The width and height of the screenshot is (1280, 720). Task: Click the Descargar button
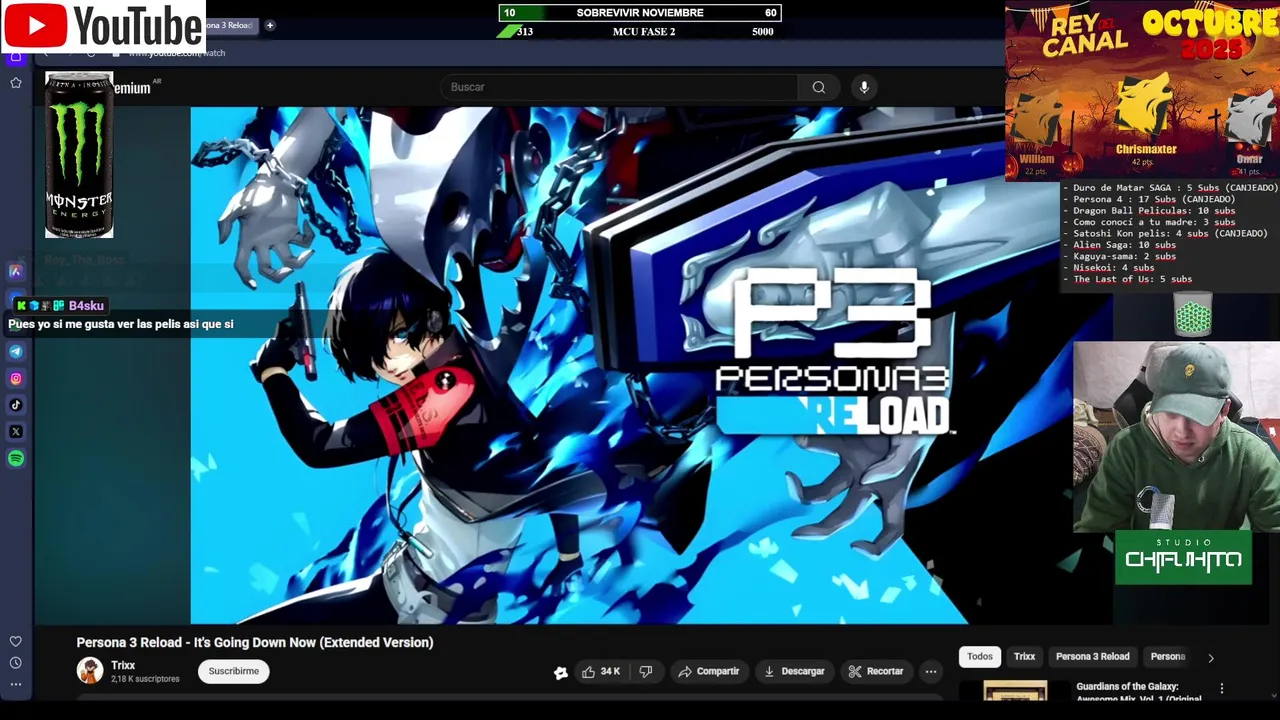(x=793, y=672)
